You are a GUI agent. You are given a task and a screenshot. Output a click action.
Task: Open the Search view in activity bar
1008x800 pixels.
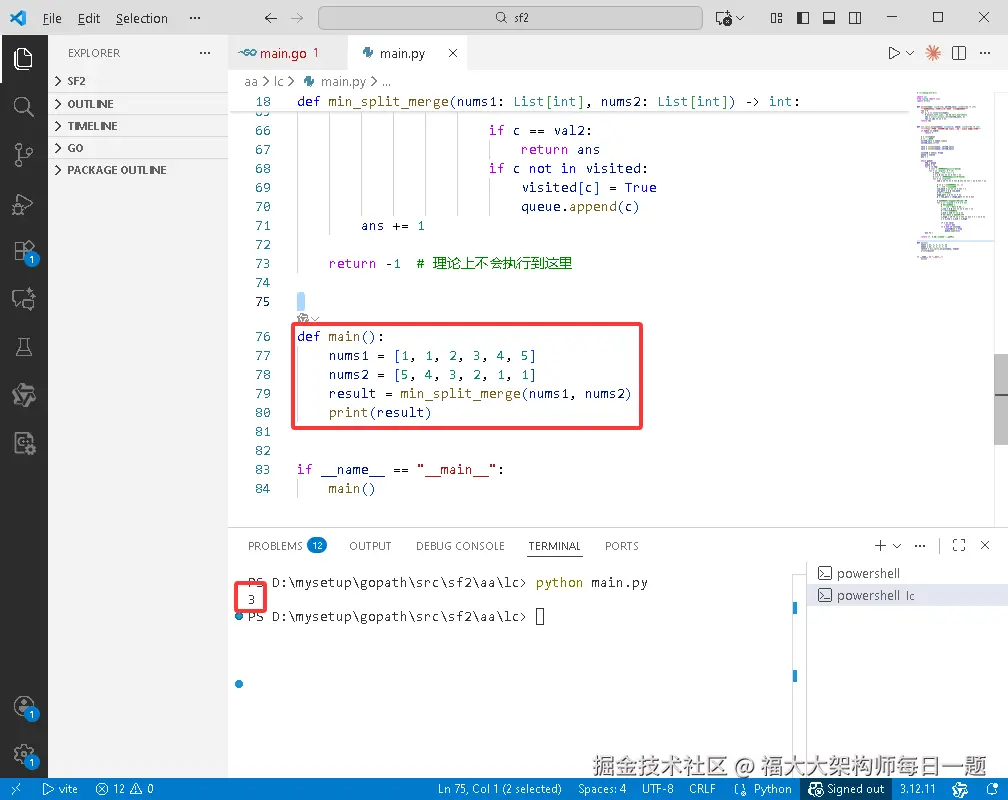click(x=23, y=107)
